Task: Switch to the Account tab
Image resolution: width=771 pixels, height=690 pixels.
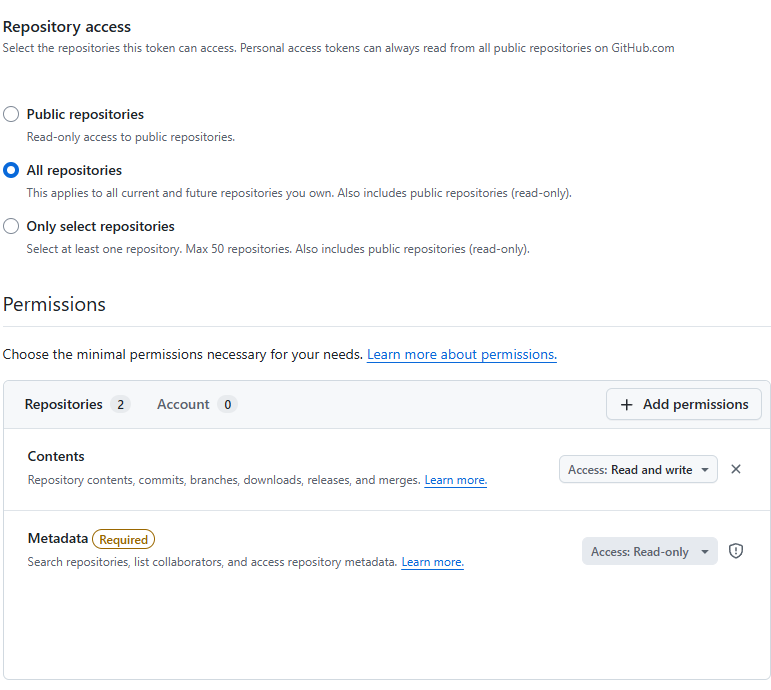Action: pos(183,405)
